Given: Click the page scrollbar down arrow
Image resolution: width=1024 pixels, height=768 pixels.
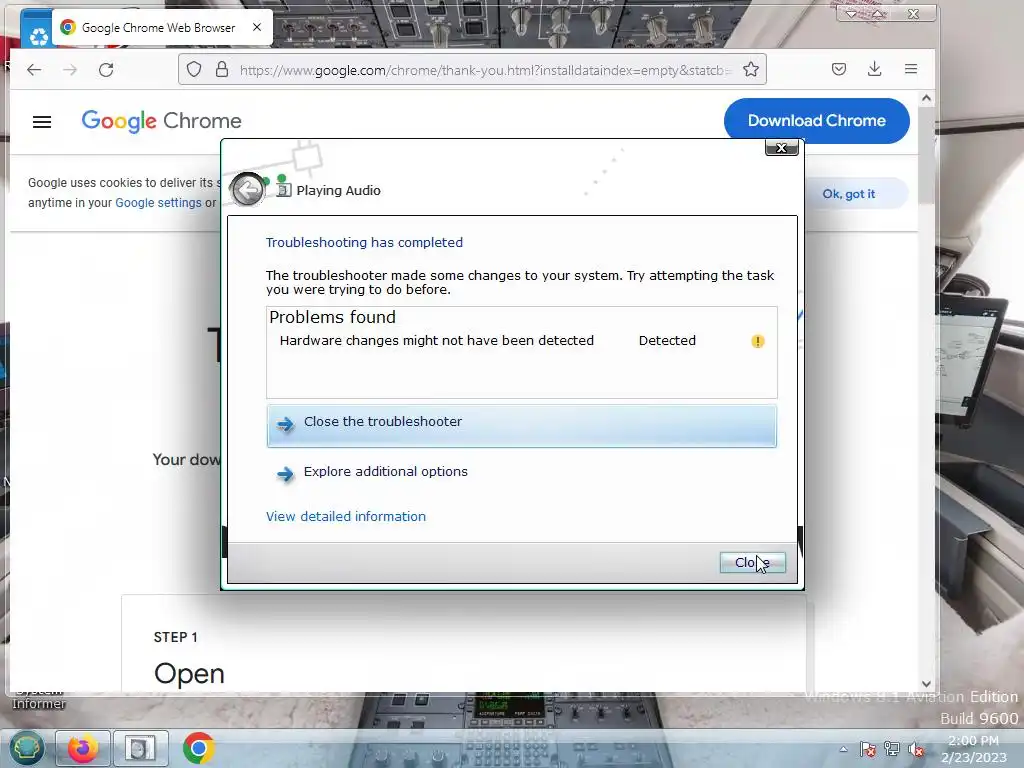Looking at the screenshot, I should pyautogui.click(x=926, y=684).
